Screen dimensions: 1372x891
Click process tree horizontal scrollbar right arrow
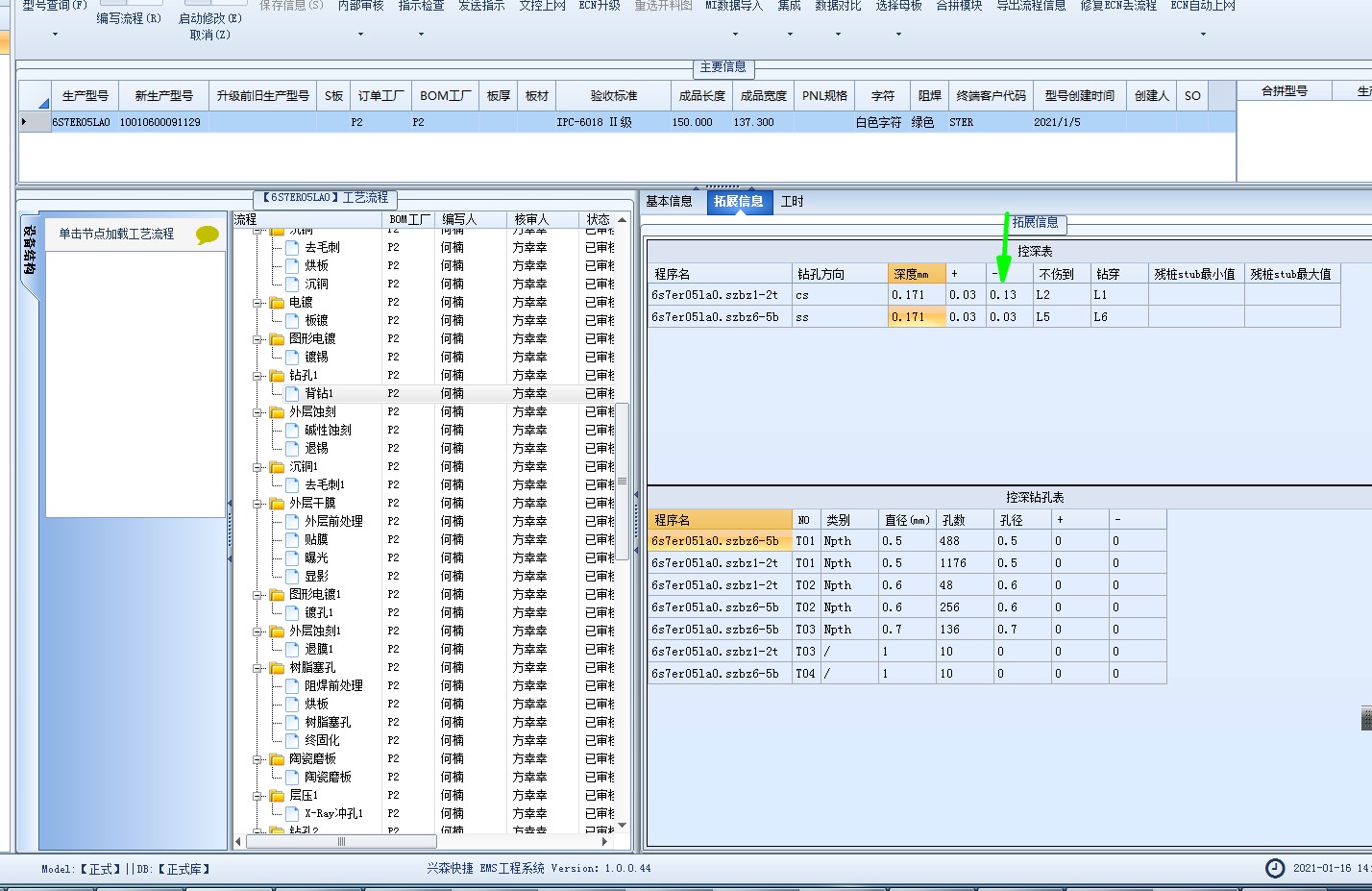604,842
